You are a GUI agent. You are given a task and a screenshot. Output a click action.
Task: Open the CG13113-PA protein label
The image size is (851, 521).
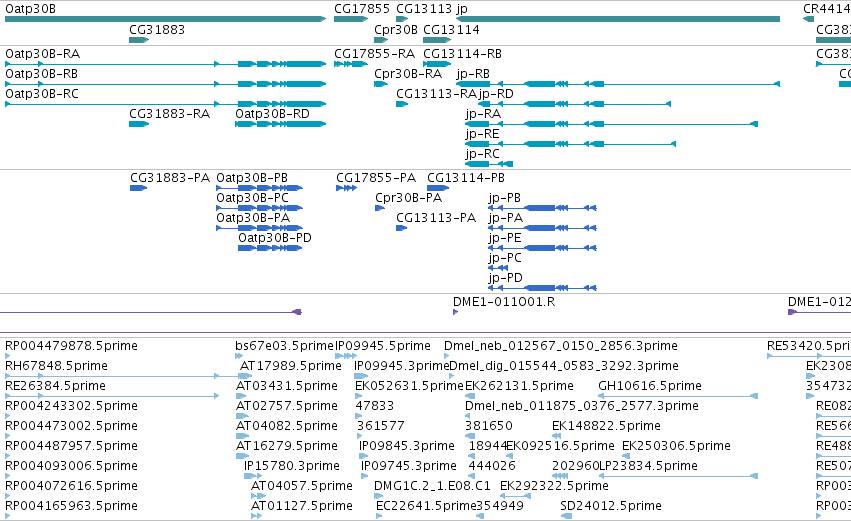(x=436, y=218)
